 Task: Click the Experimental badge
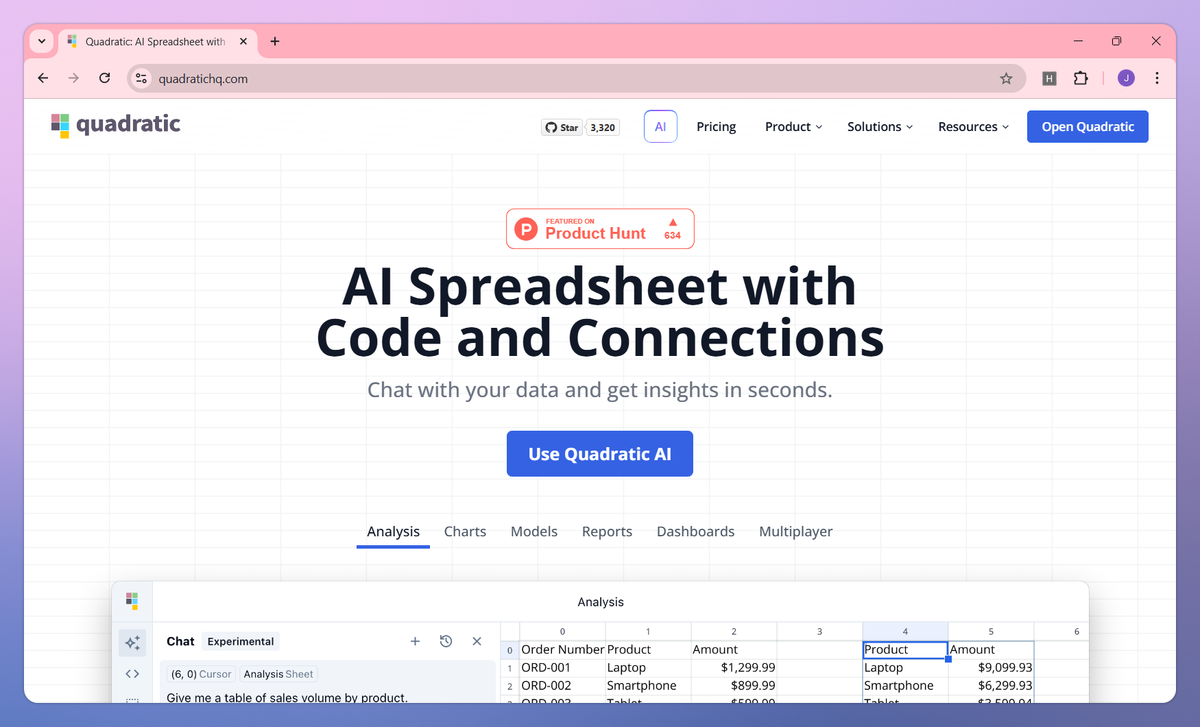pos(241,642)
